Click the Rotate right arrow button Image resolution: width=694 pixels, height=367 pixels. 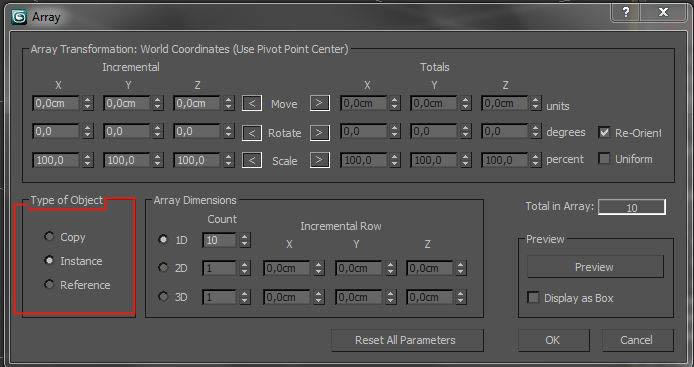point(320,132)
